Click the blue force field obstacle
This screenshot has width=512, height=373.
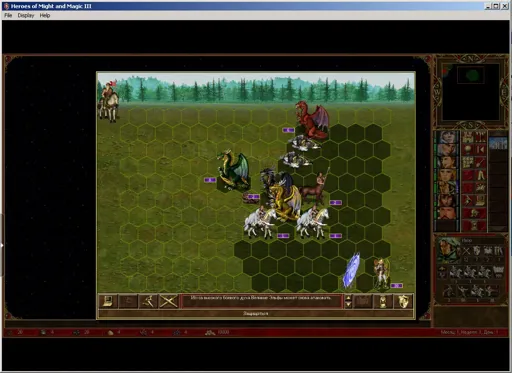pyautogui.click(x=351, y=270)
